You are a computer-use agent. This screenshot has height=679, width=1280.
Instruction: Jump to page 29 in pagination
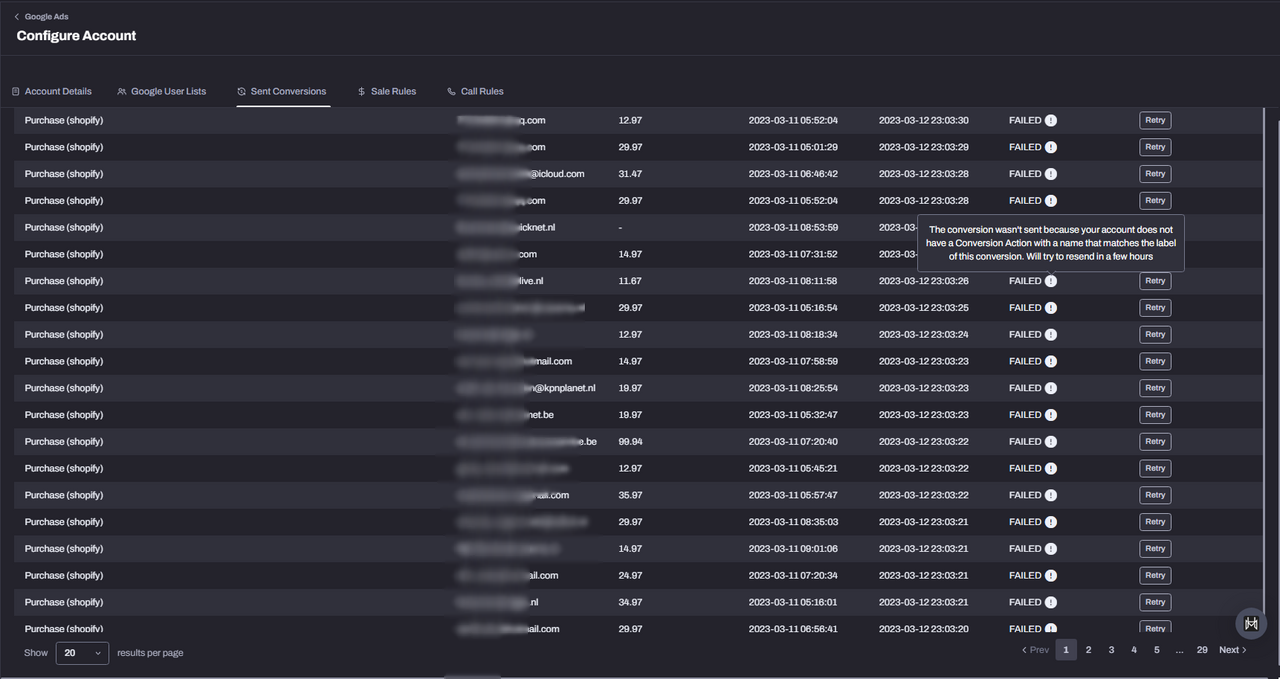(1202, 650)
